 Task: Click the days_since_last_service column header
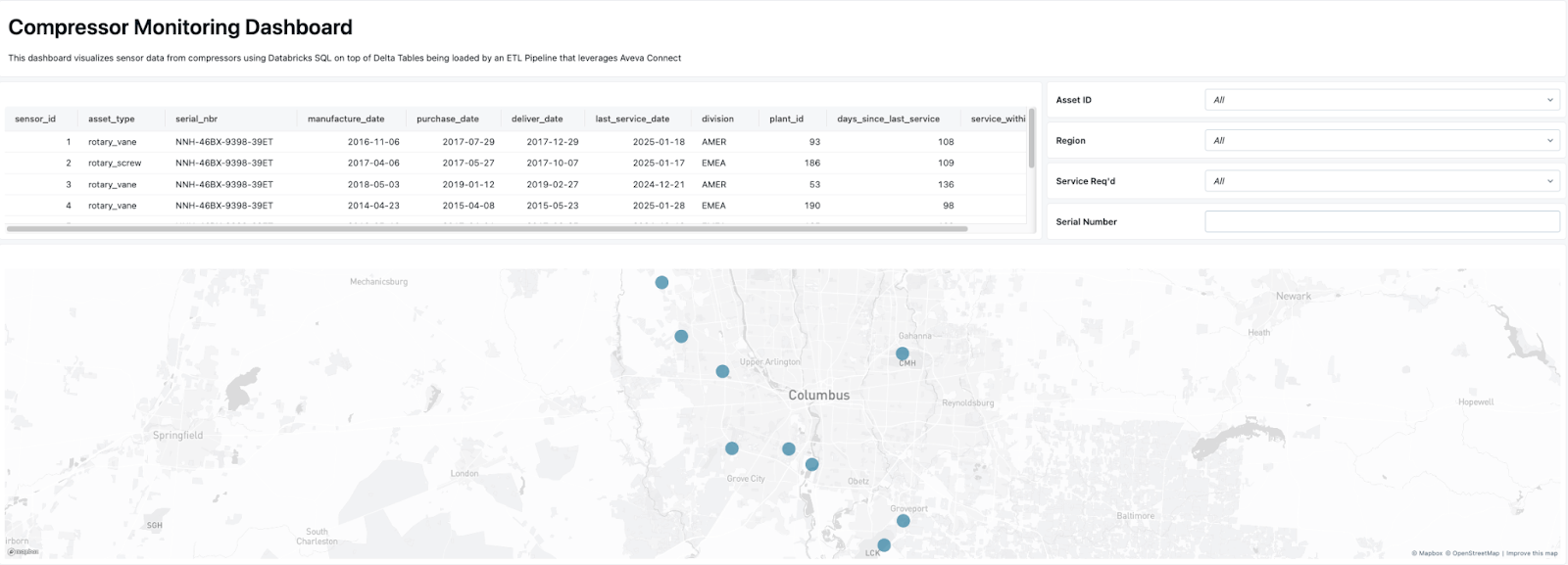pyautogui.click(x=888, y=119)
